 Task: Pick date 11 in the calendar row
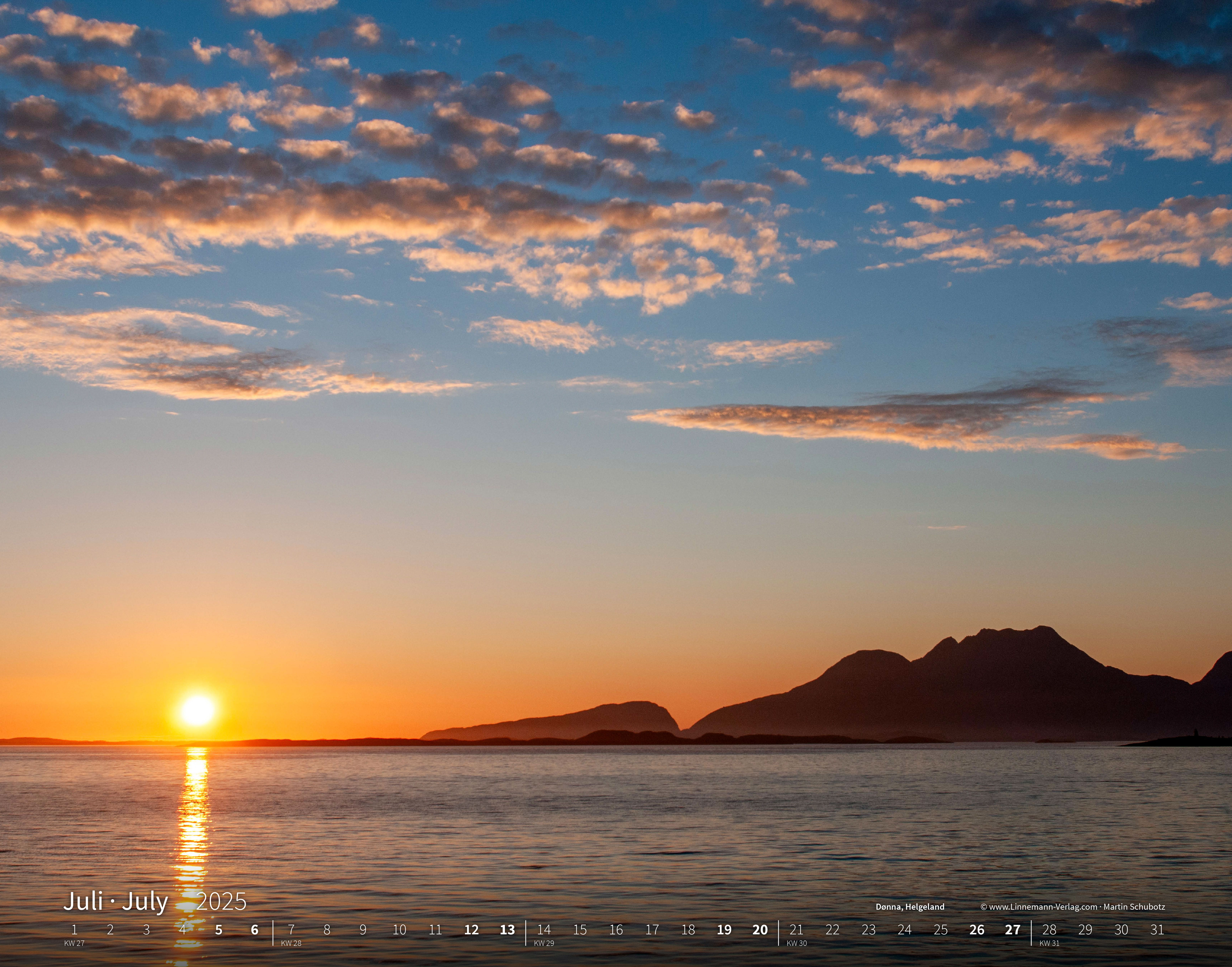(x=435, y=930)
